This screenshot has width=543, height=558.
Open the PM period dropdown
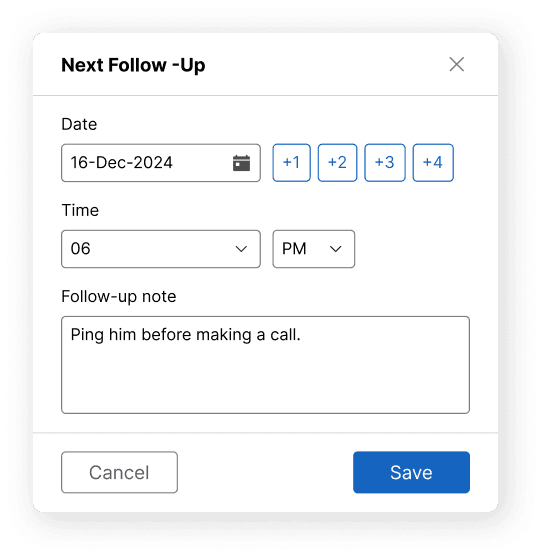click(313, 249)
